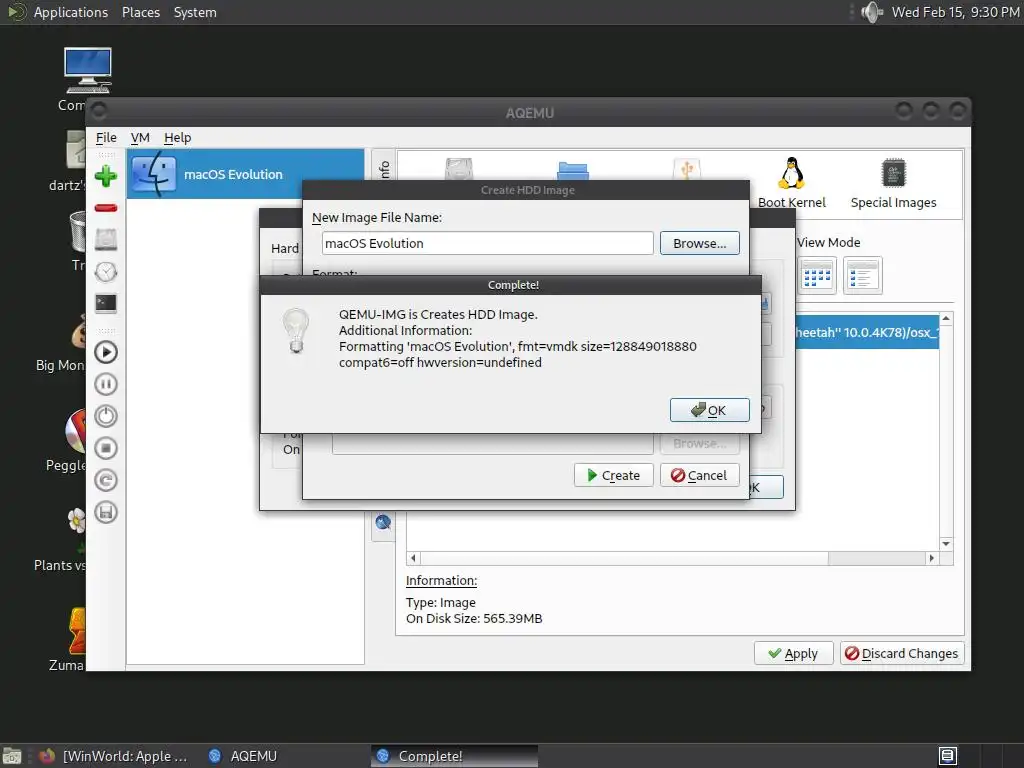Click the clock icon in AQEMU toolbar
Screen dimensions: 1024x768
click(x=106, y=272)
